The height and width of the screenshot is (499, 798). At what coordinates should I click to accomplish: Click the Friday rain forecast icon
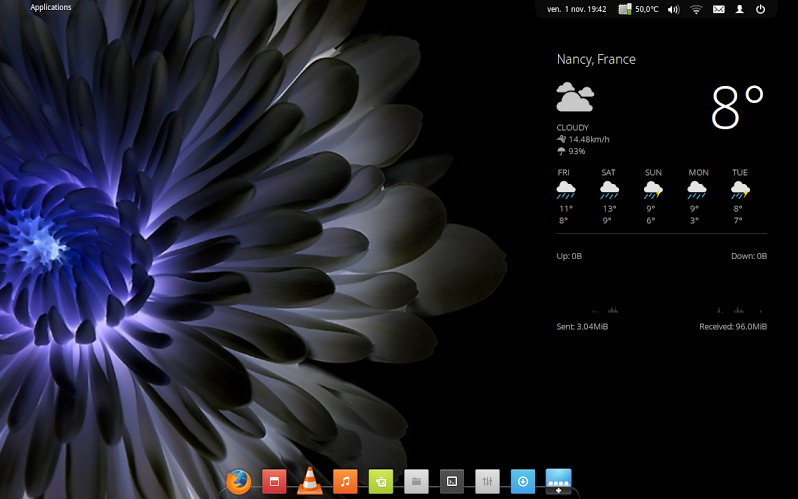tap(565, 190)
